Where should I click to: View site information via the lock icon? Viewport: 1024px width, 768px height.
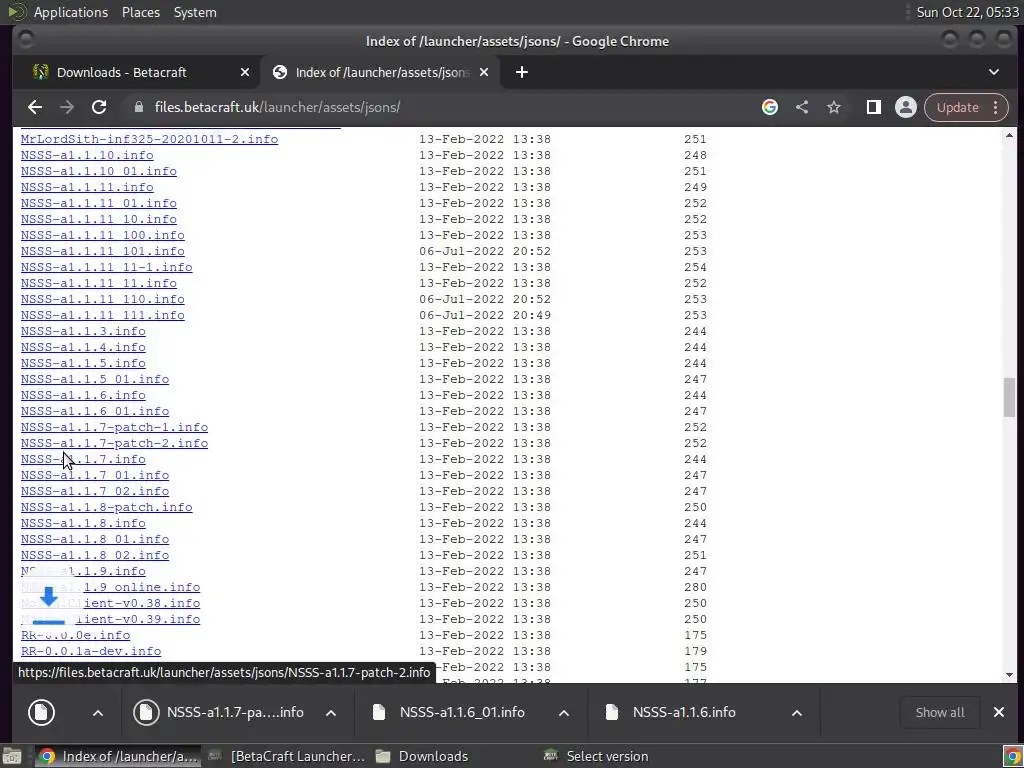138,107
